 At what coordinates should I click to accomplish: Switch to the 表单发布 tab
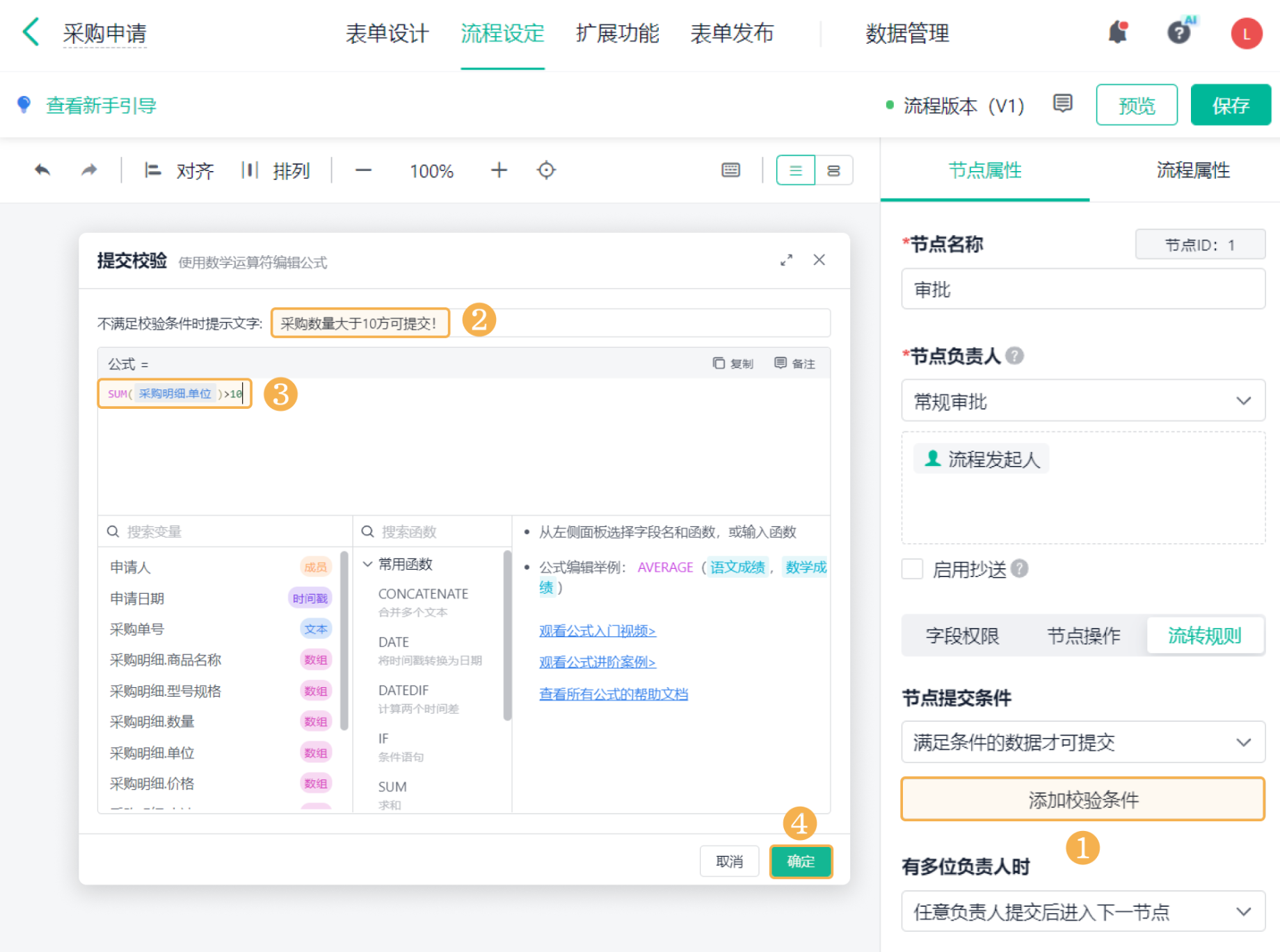click(x=732, y=33)
